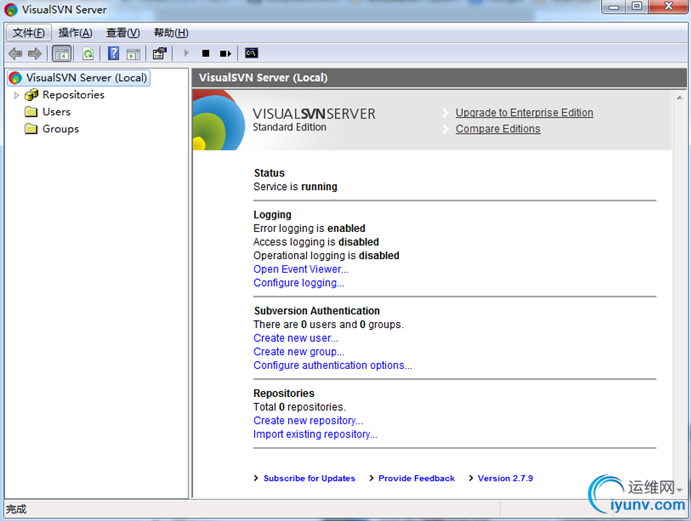Click Subscribe for Updates link
This screenshot has width=691, height=521.
pyautogui.click(x=309, y=478)
